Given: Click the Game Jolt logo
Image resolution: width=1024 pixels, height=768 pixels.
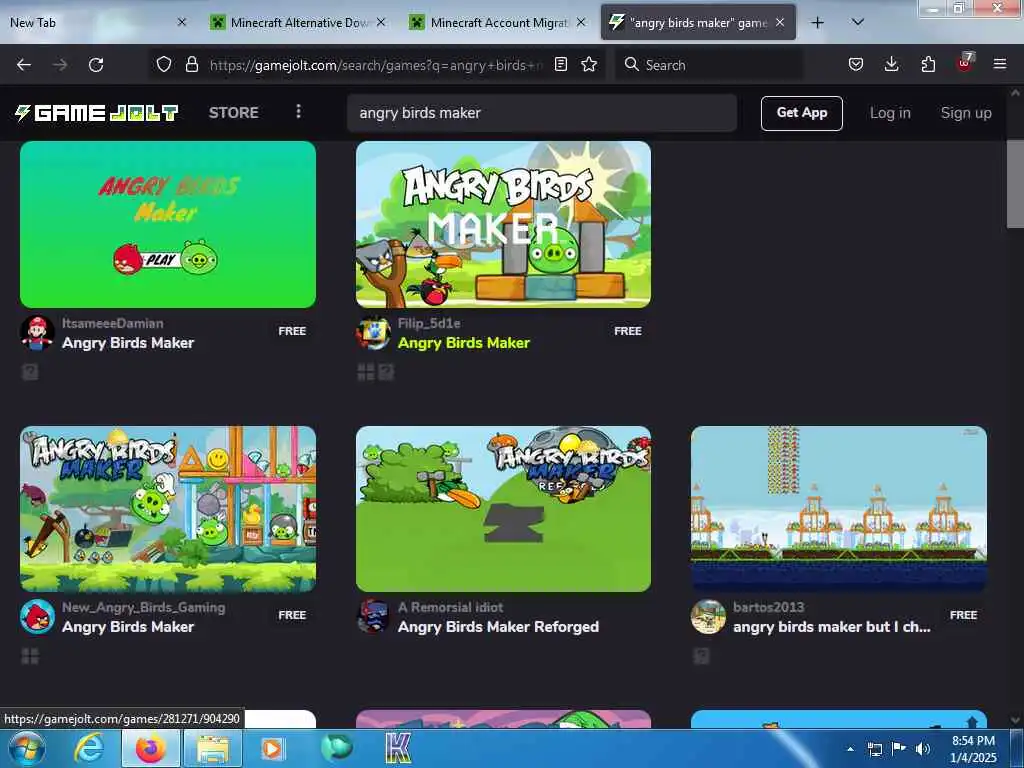Looking at the screenshot, I should (x=97, y=112).
